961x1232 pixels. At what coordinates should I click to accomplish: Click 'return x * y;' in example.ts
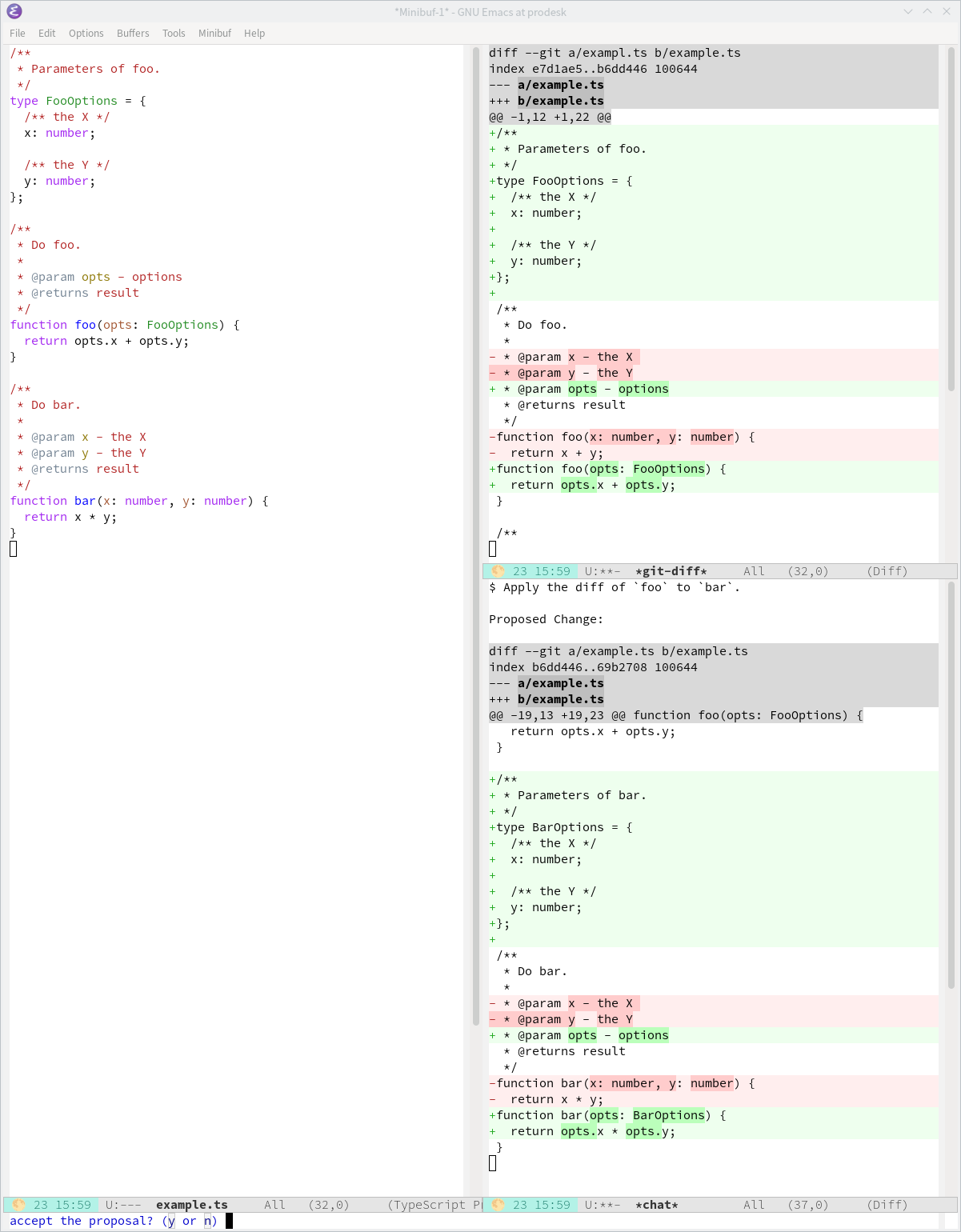tap(70, 517)
